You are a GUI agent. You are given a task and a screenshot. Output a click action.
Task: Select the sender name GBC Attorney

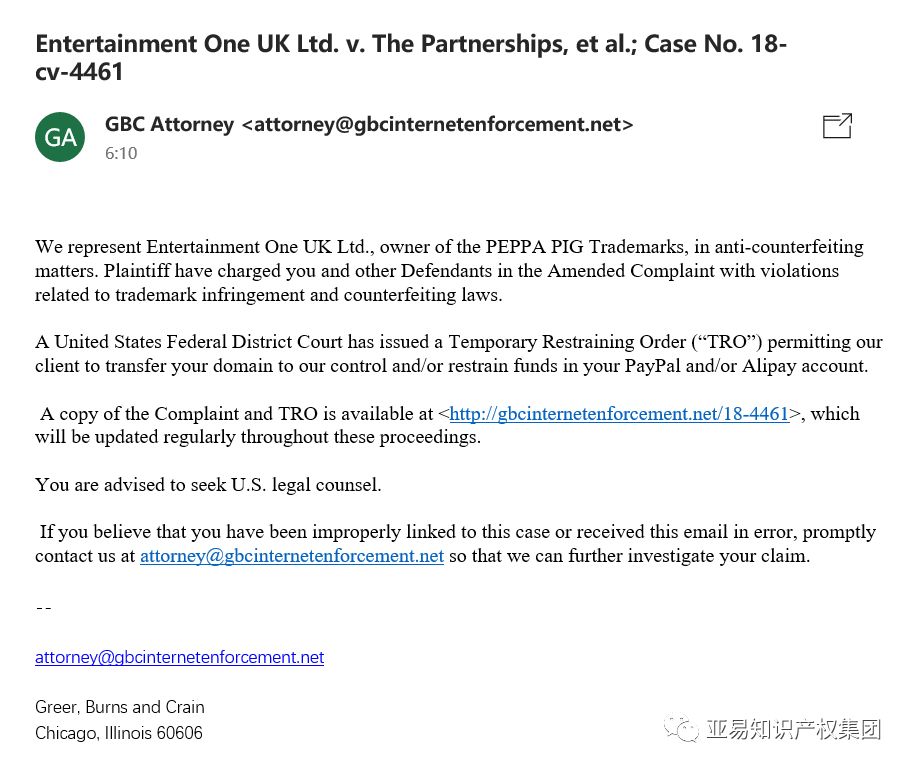169,124
